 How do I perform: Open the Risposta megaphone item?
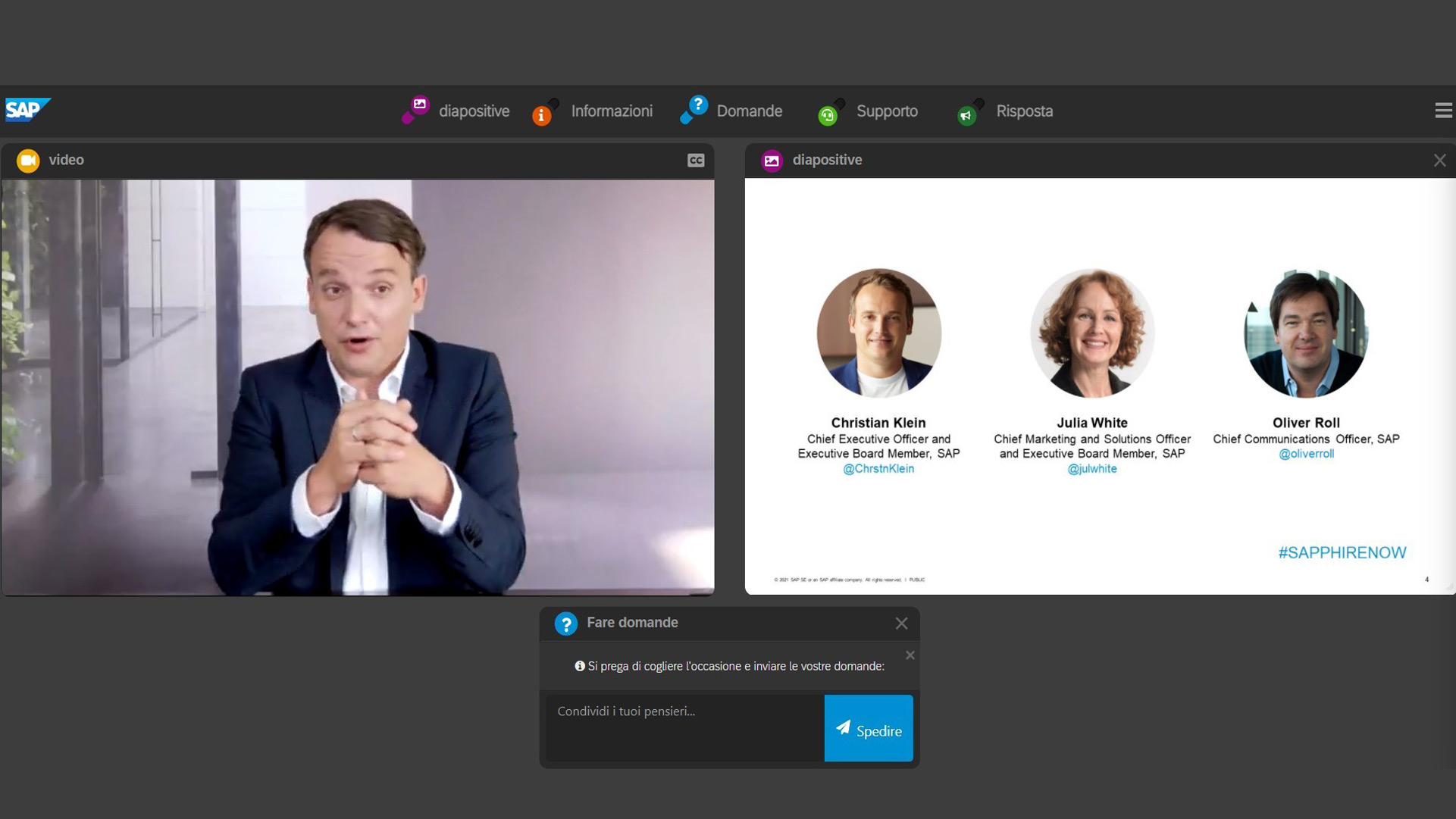click(1005, 111)
